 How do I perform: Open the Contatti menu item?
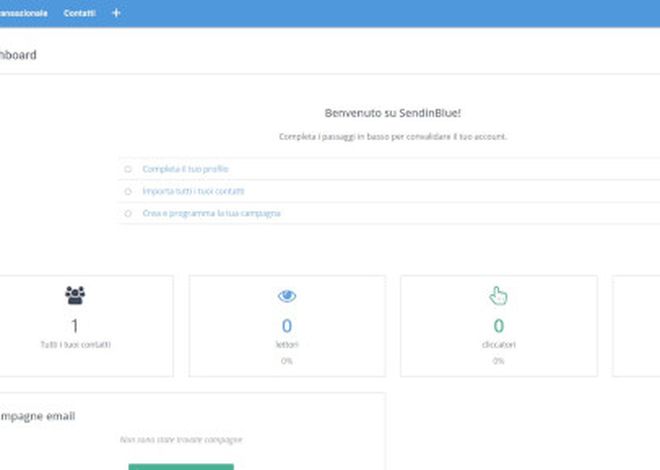tap(80, 13)
